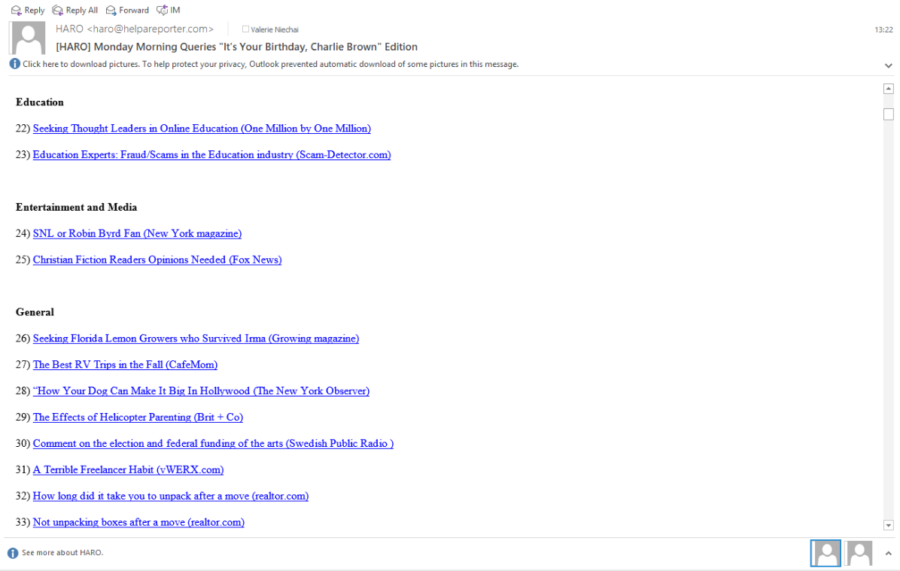The width and height of the screenshot is (900, 571).
Task: Select the highlighted contact photo in people pane
Action: (x=825, y=553)
